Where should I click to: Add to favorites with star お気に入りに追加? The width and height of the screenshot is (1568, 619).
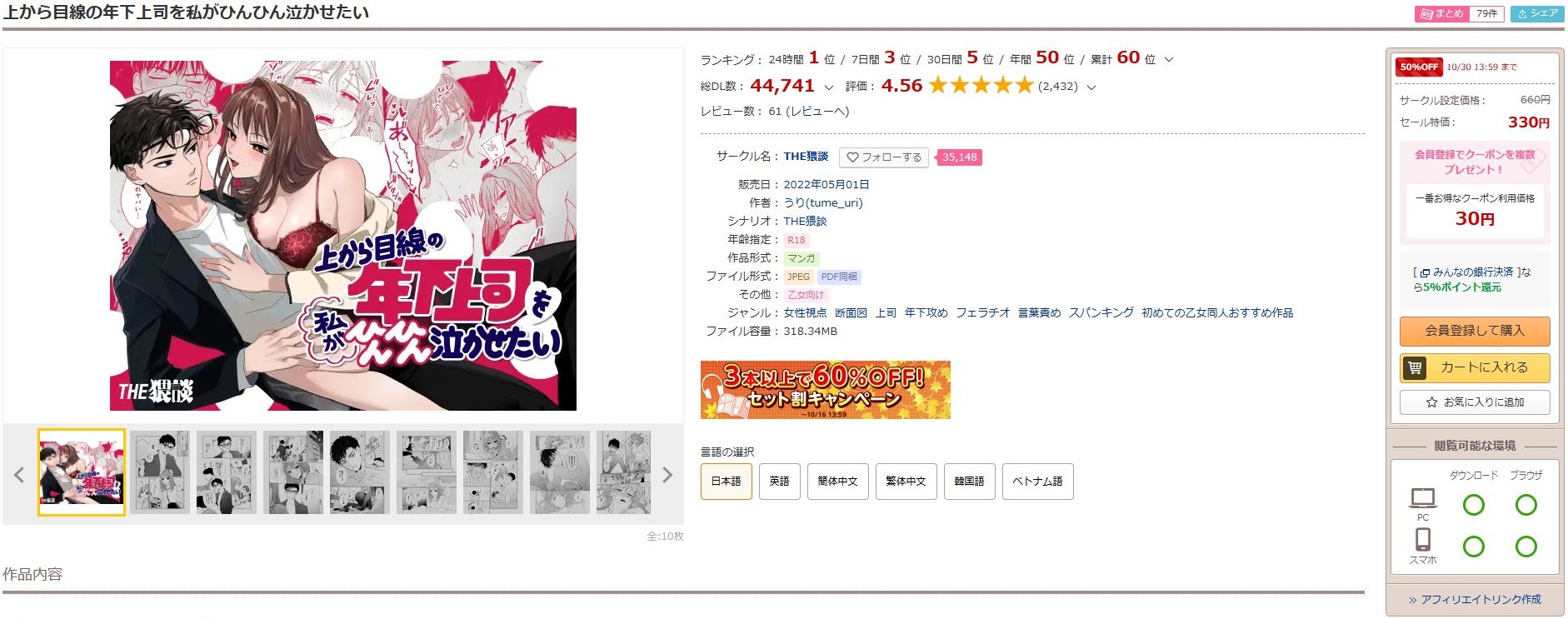click(1475, 402)
